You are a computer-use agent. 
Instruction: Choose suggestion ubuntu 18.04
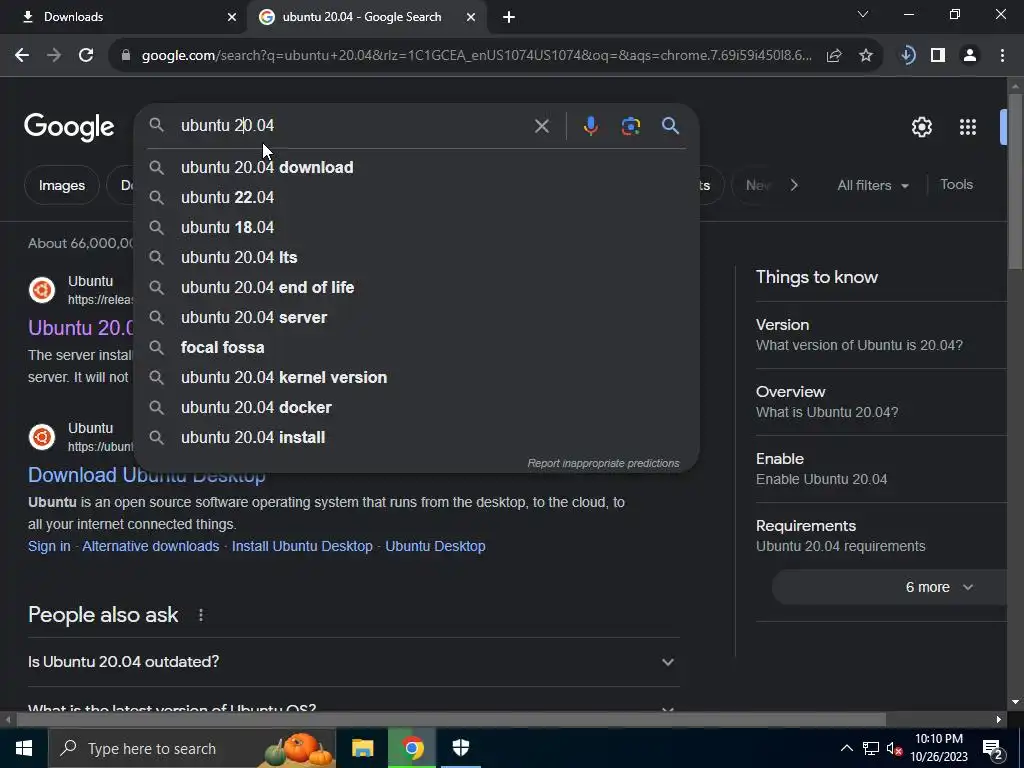417,227
